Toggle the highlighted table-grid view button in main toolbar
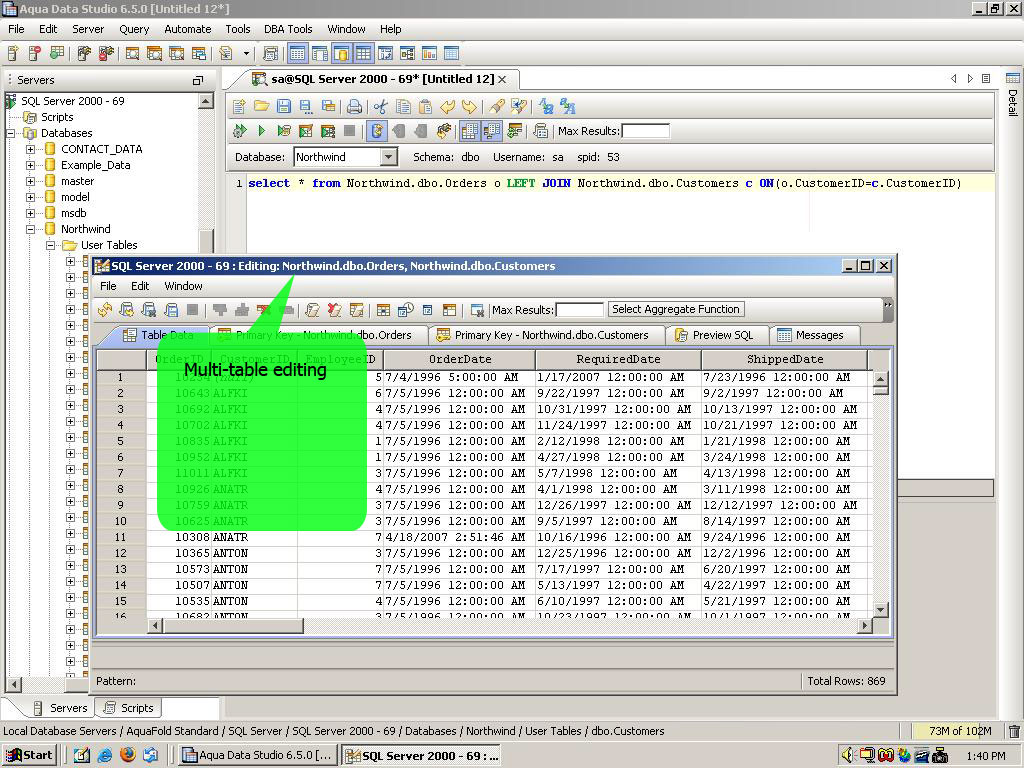The height and width of the screenshot is (768, 1024). (x=363, y=54)
